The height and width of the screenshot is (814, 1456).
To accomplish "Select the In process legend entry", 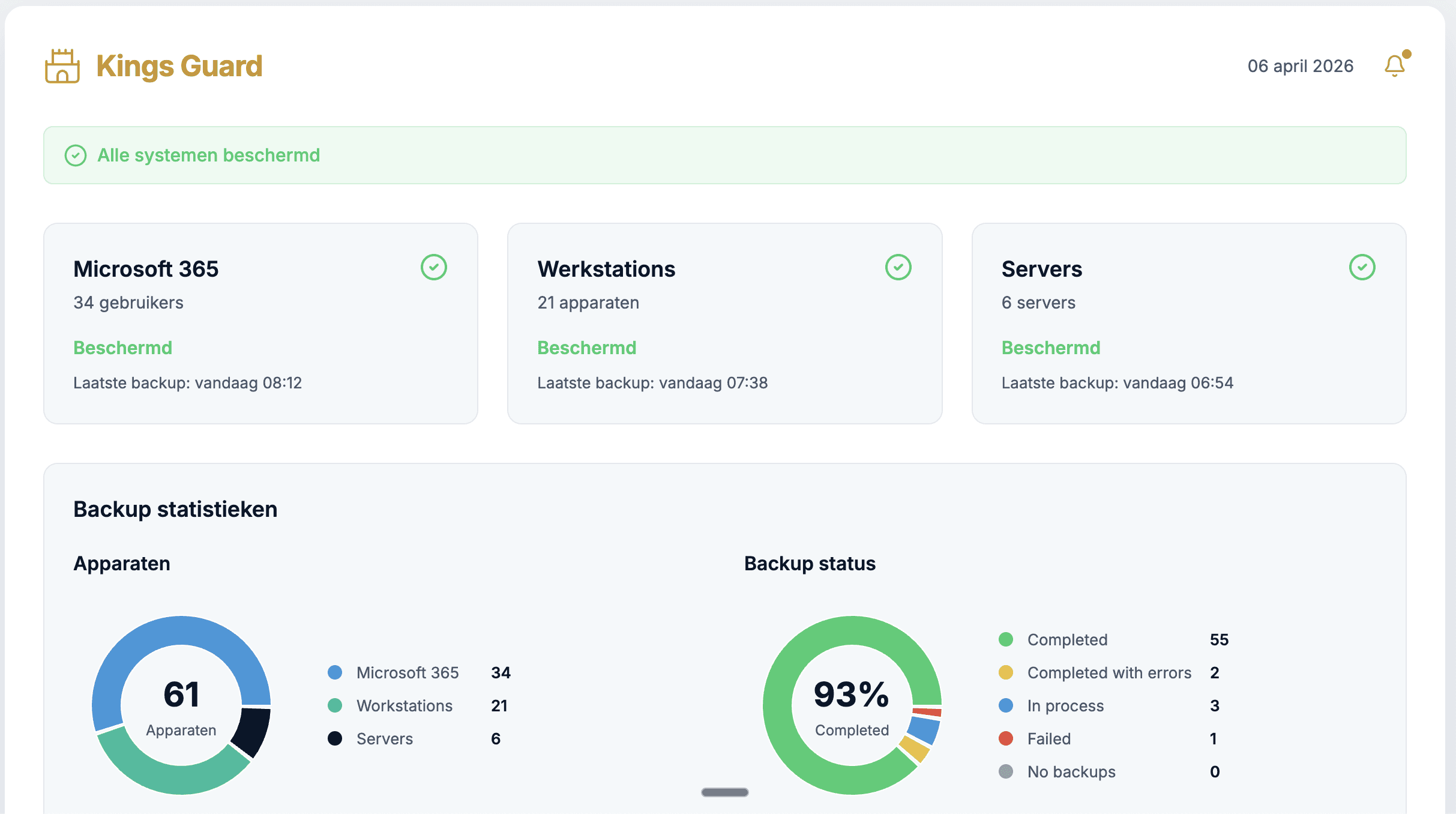I will click(1065, 705).
